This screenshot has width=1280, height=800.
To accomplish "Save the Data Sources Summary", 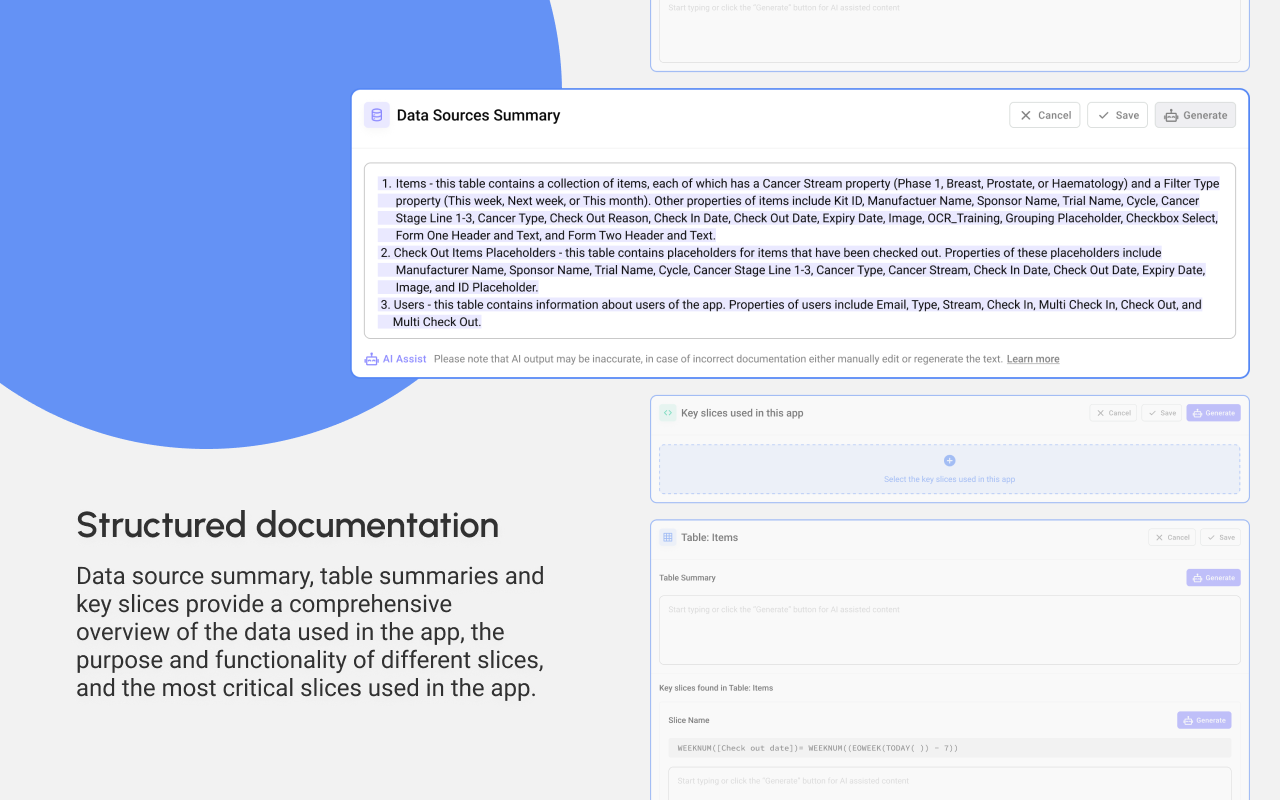I will 1117,114.
